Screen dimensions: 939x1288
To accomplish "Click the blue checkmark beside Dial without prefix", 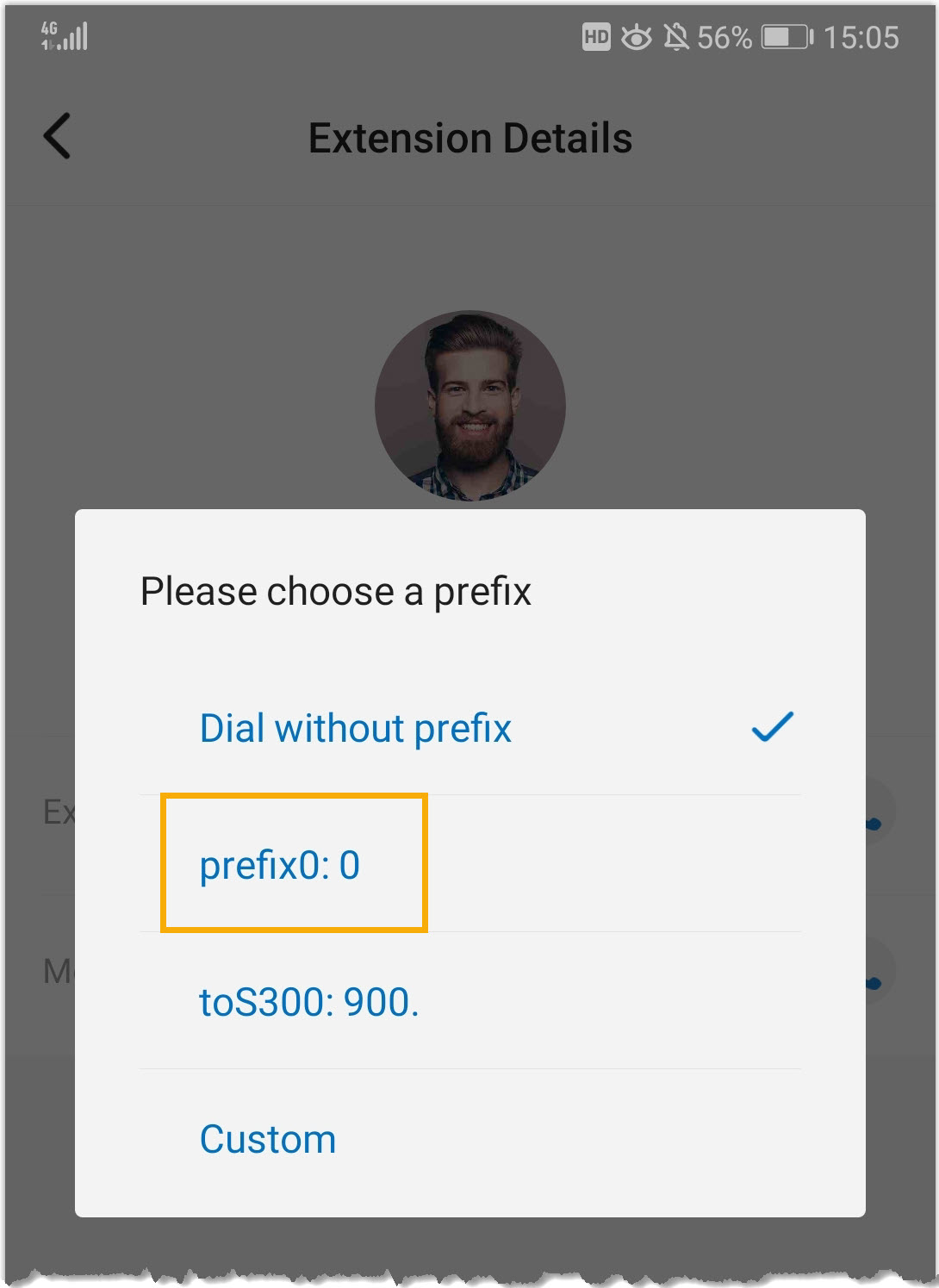I will point(772,728).
